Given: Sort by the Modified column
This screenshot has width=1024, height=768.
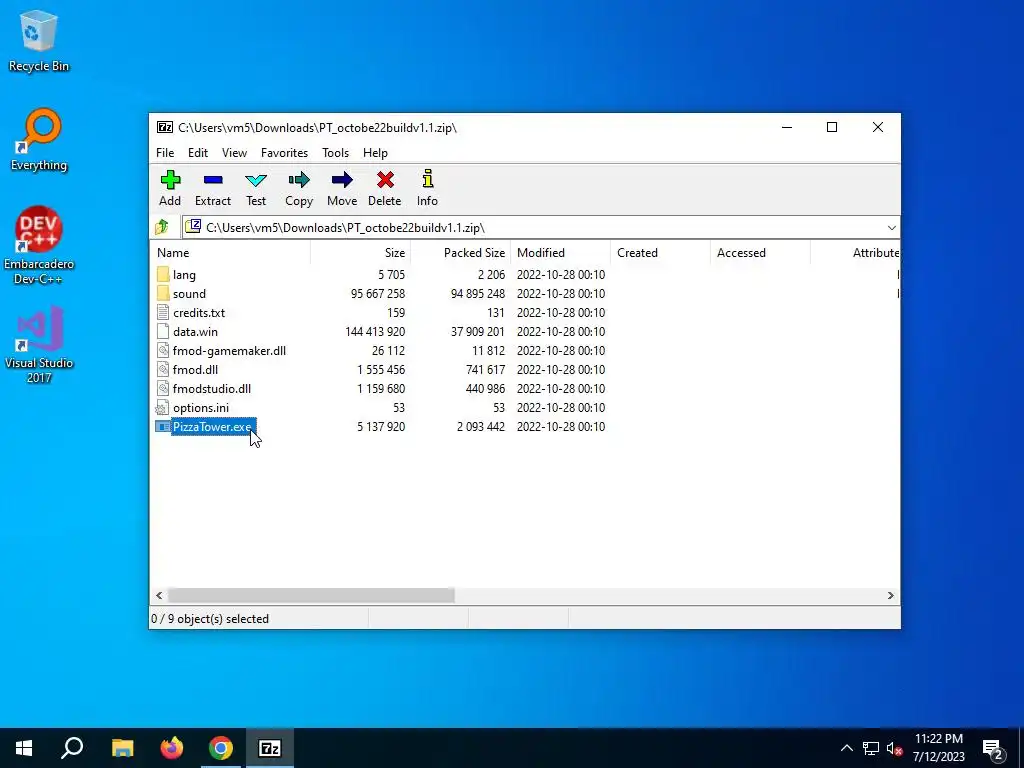Looking at the screenshot, I should pyautogui.click(x=560, y=253).
